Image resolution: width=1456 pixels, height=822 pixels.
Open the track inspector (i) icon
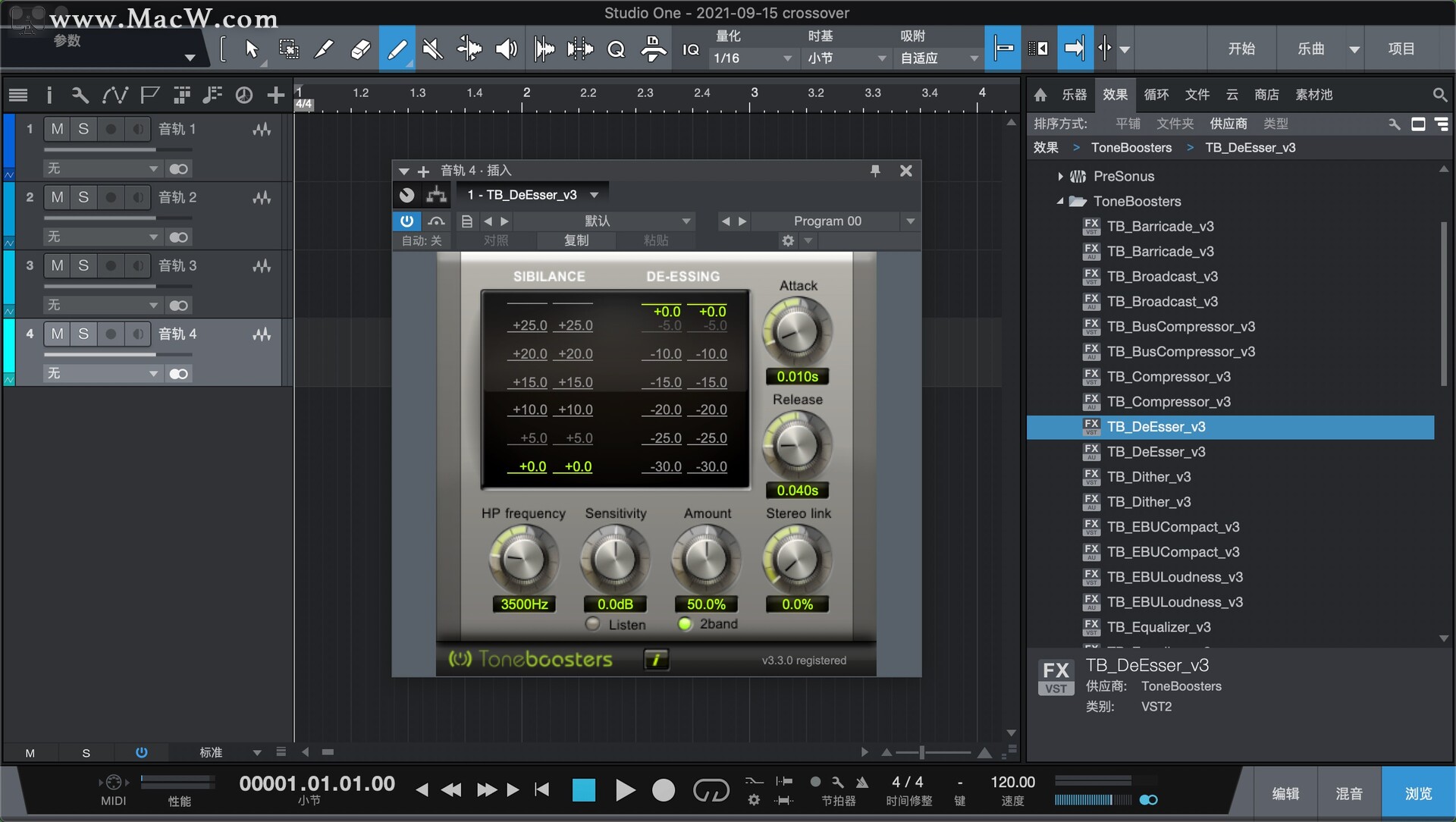click(x=49, y=95)
